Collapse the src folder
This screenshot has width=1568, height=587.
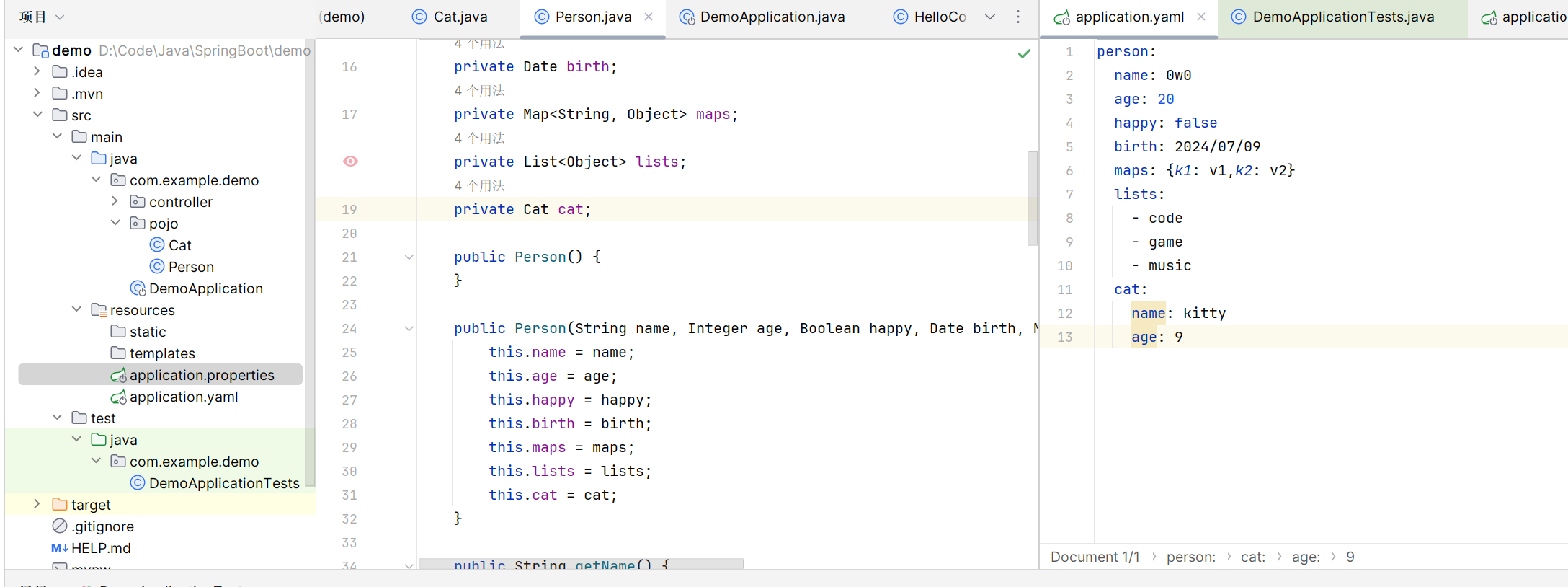[37, 115]
